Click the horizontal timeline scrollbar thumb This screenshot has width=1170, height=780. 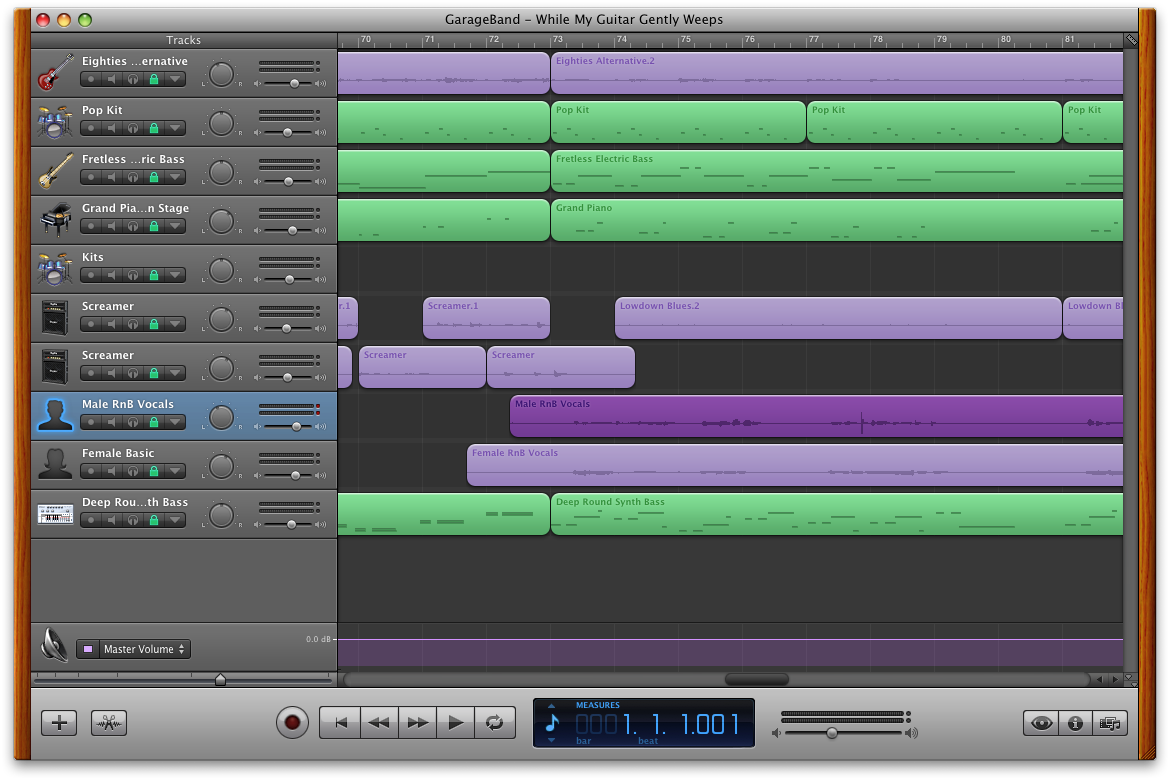tap(757, 679)
